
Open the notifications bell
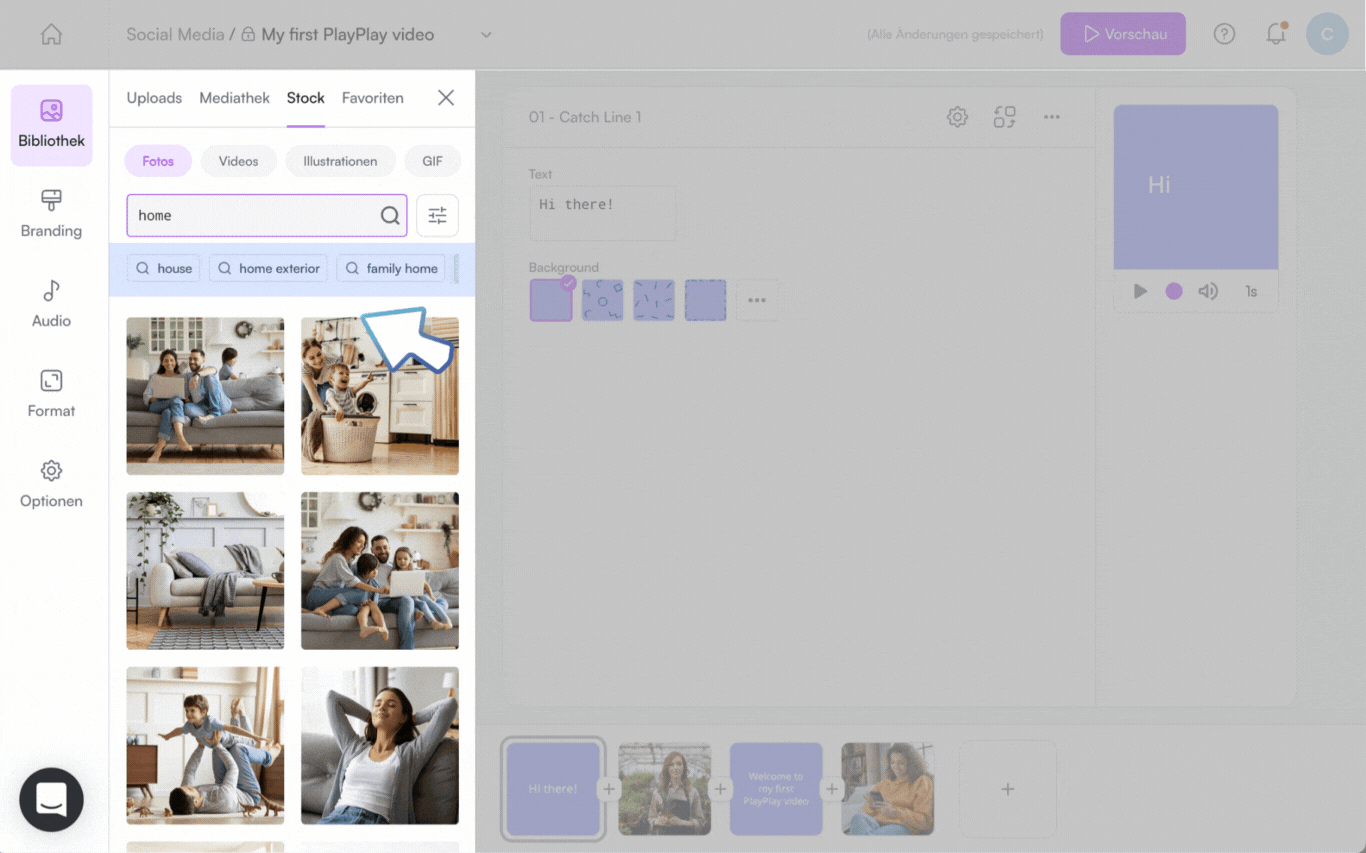point(1275,34)
